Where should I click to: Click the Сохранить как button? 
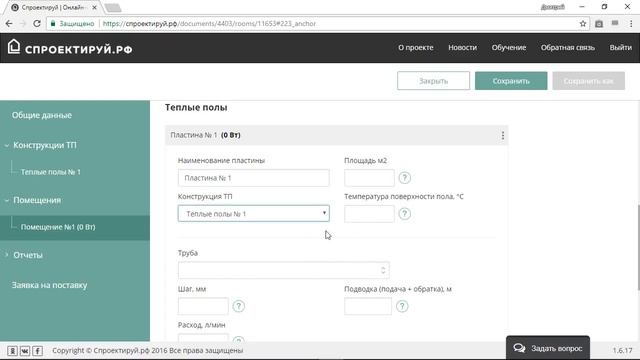click(x=589, y=81)
